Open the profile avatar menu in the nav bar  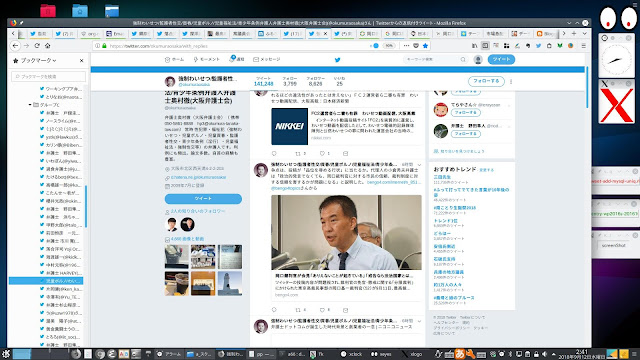[478, 60]
